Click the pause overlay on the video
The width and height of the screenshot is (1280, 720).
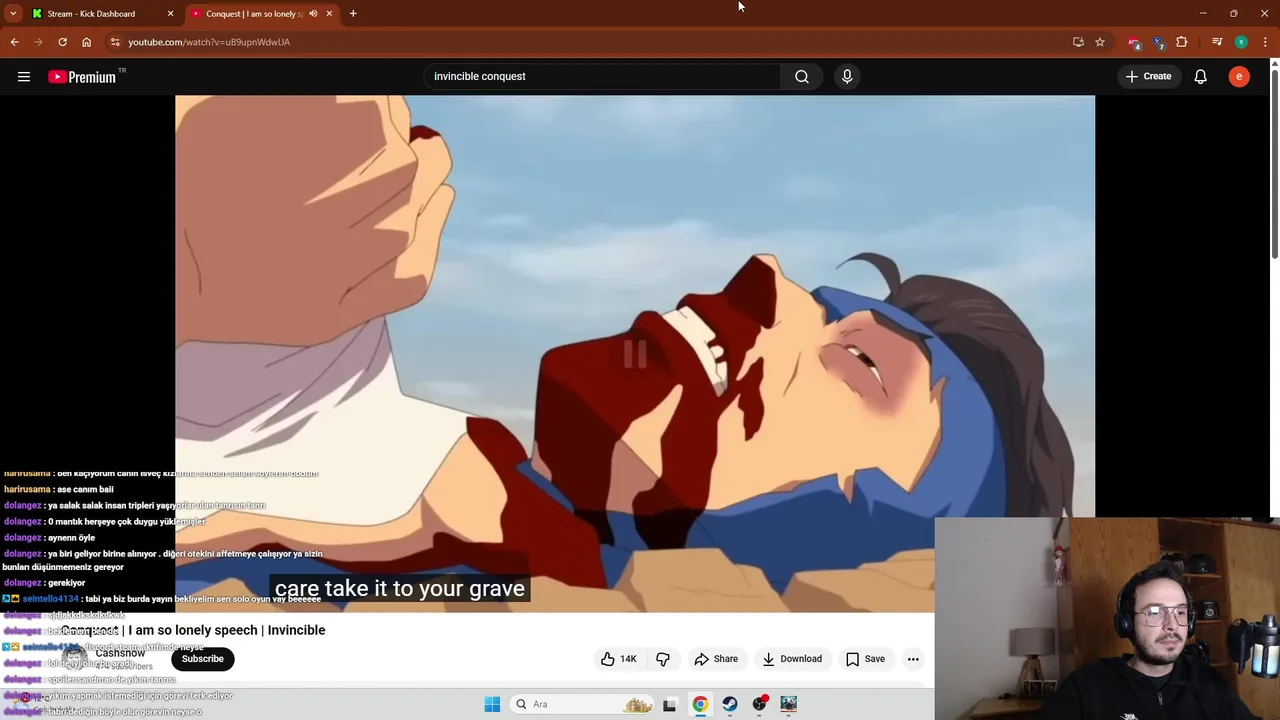pos(635,354)
